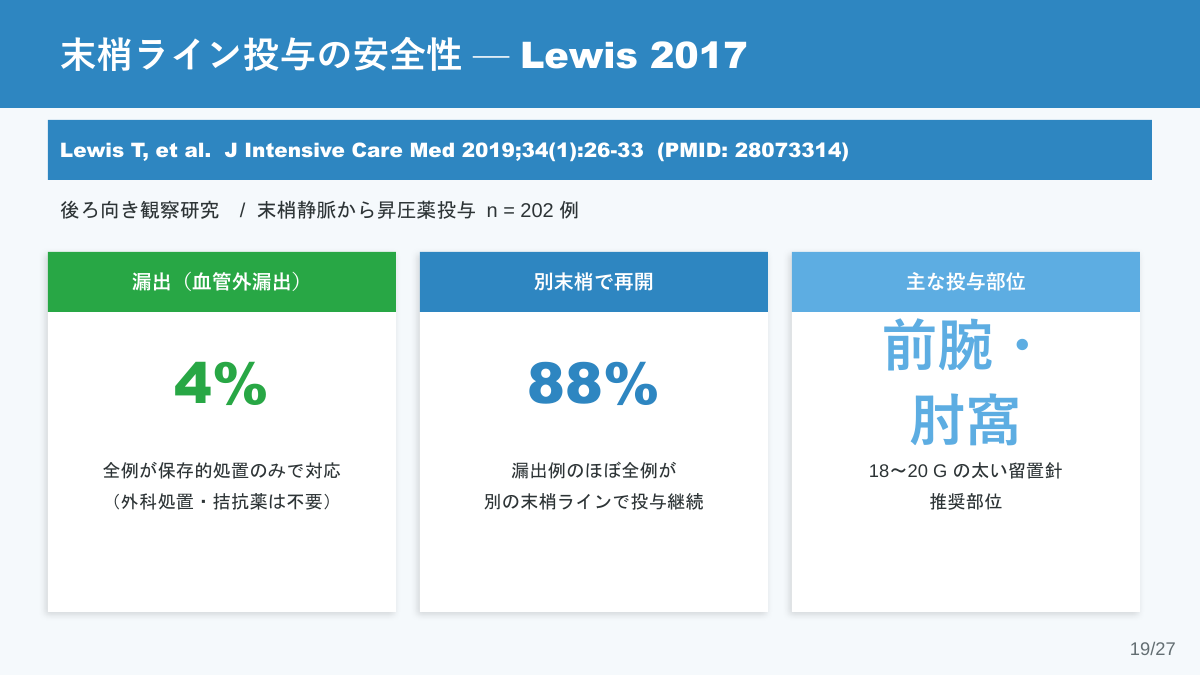Click empty area of the extravasation card
This screenshot has width=1200, height=676.
(222, 565)
